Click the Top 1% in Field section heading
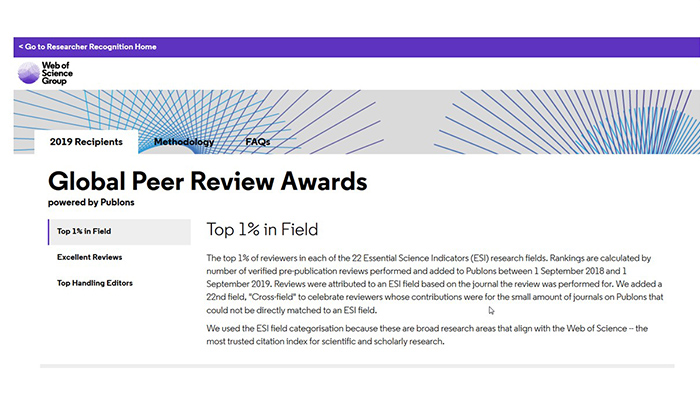Screen dimensions: 700x400 262,230
